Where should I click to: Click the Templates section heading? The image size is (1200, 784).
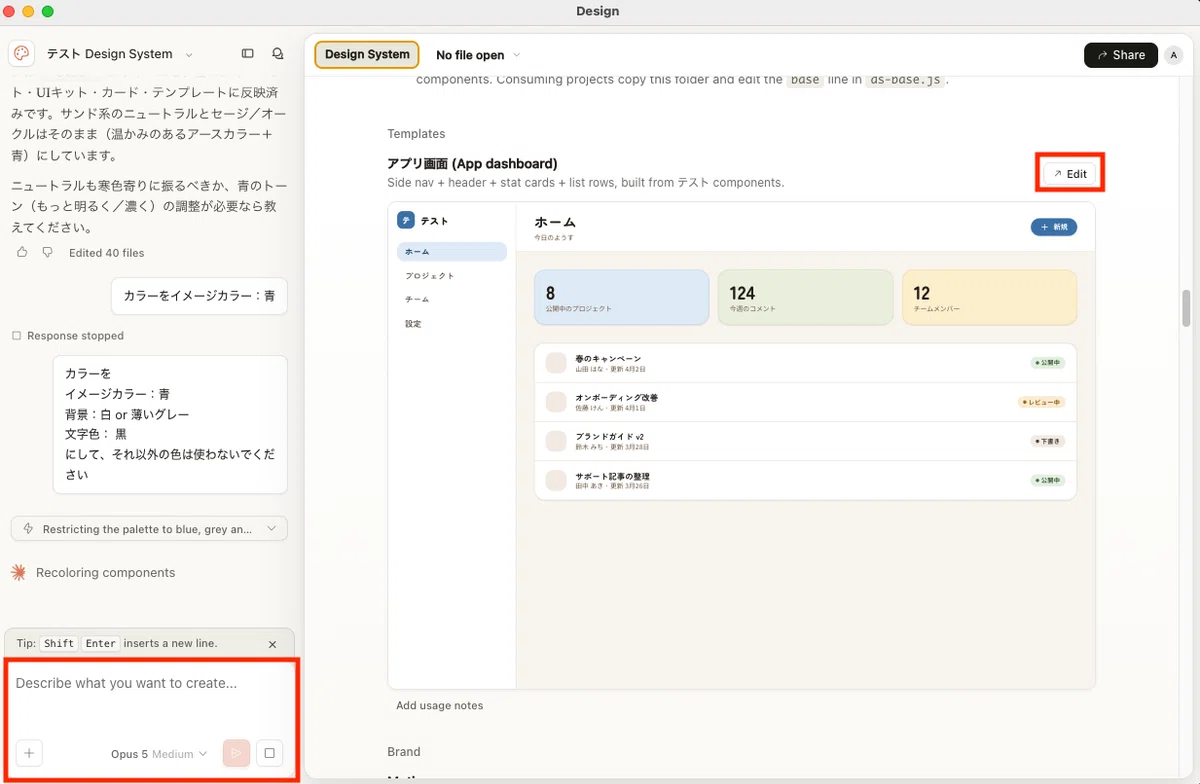click(416, 134)
